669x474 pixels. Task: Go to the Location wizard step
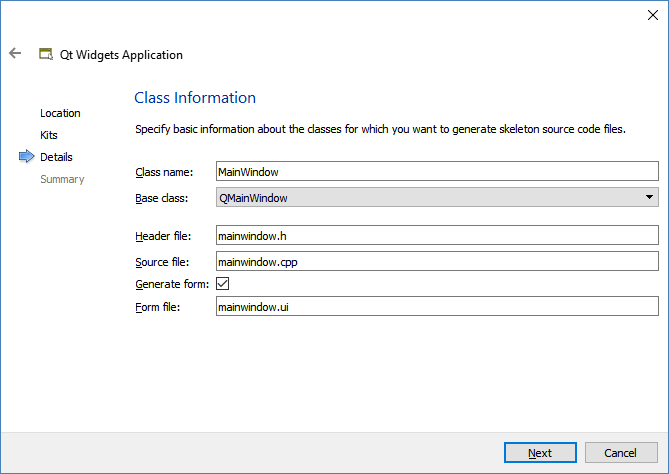60,113
